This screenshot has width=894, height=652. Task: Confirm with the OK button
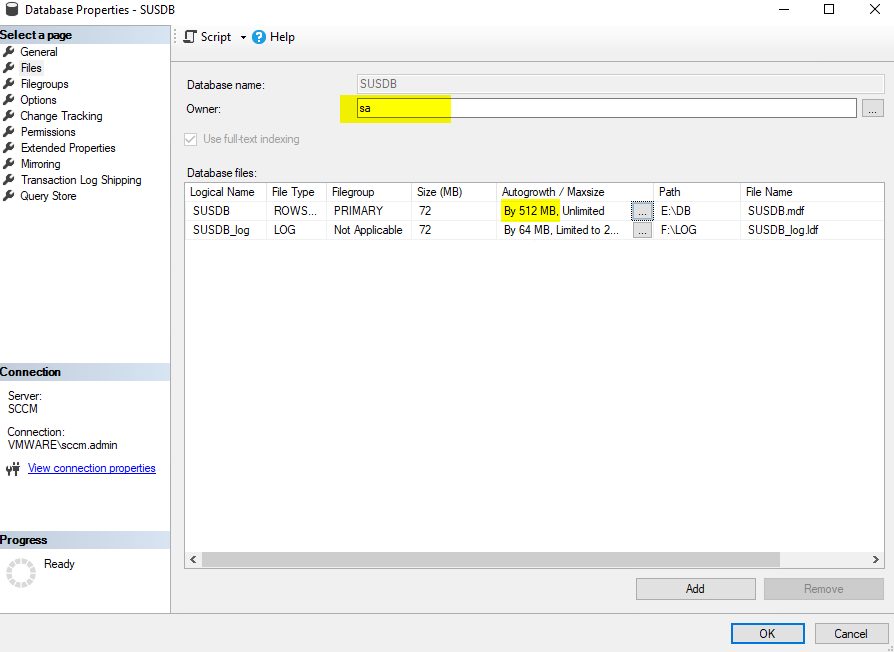[x=767, y=633]
